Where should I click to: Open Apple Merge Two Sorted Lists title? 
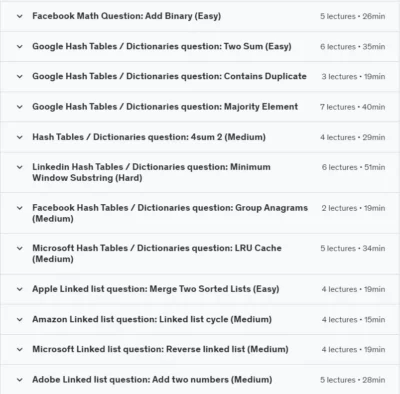[x=156, y=289]
